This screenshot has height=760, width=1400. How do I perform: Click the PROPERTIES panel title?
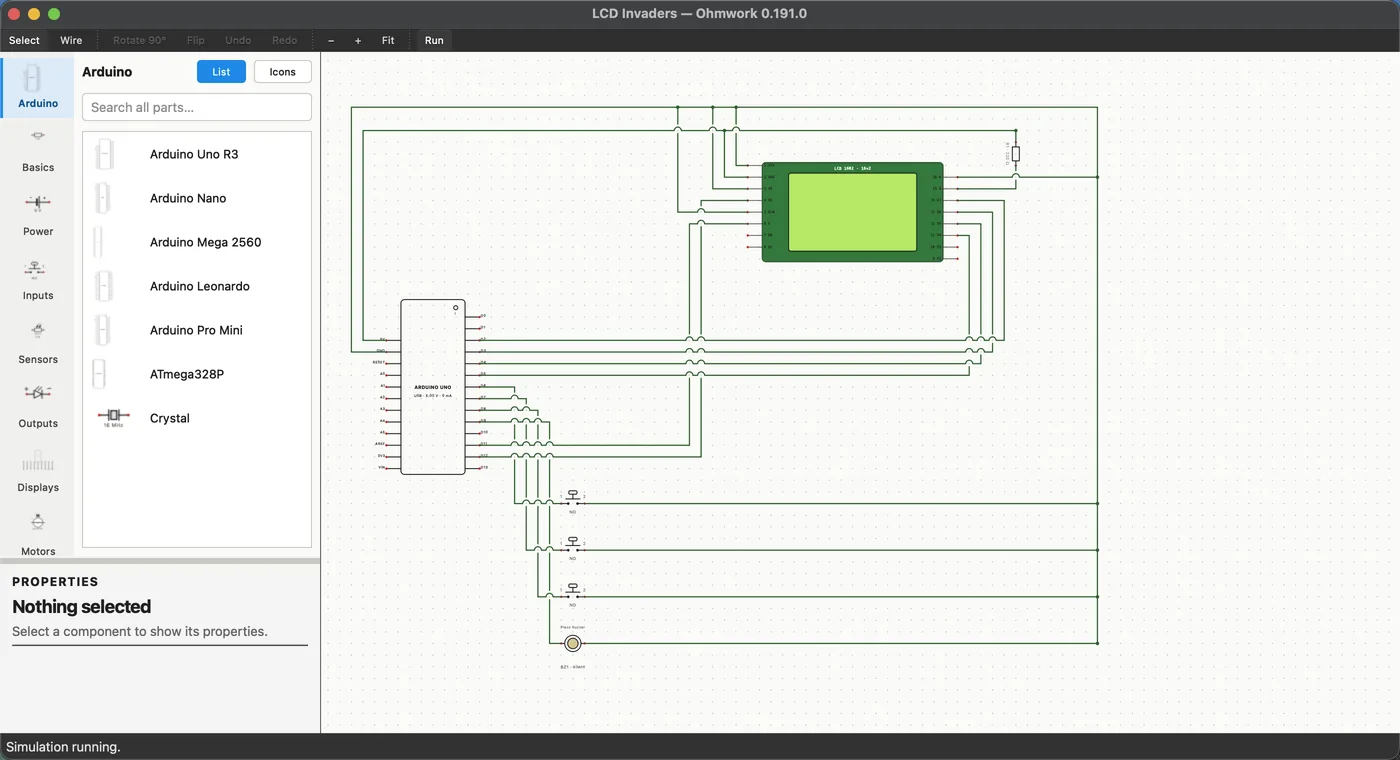point(55,581)
